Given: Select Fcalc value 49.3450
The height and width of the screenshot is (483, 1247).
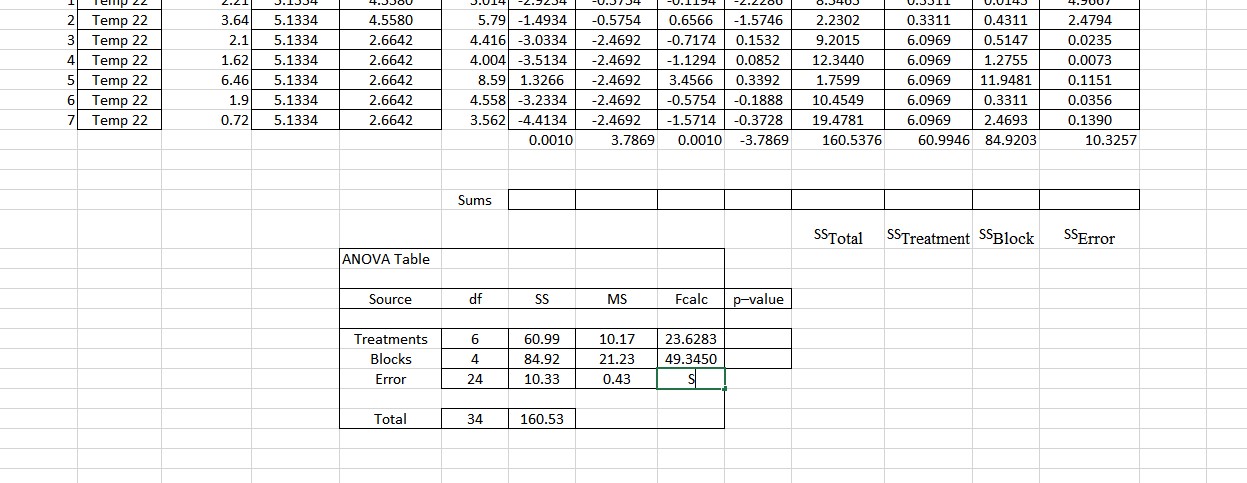Looking at the screenshot, I should tap(690, 359).
